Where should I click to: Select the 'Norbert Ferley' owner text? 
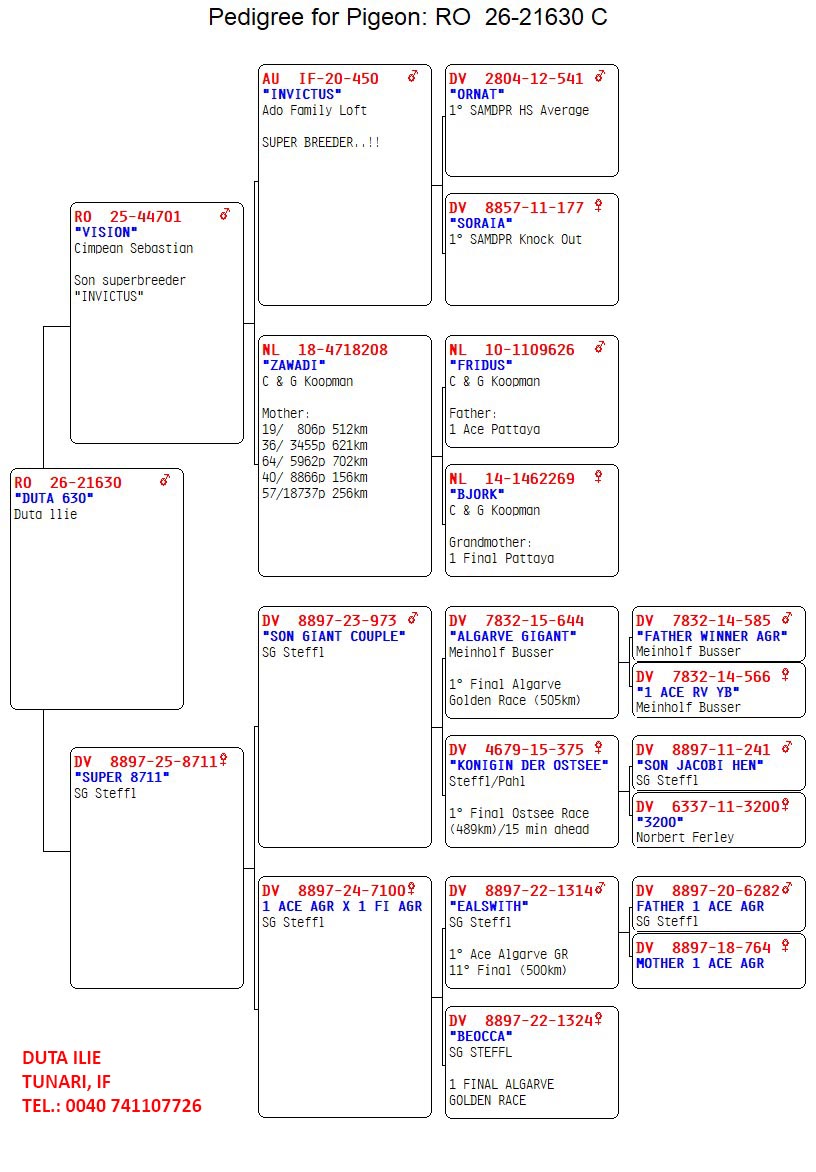[x=684, y=838]
